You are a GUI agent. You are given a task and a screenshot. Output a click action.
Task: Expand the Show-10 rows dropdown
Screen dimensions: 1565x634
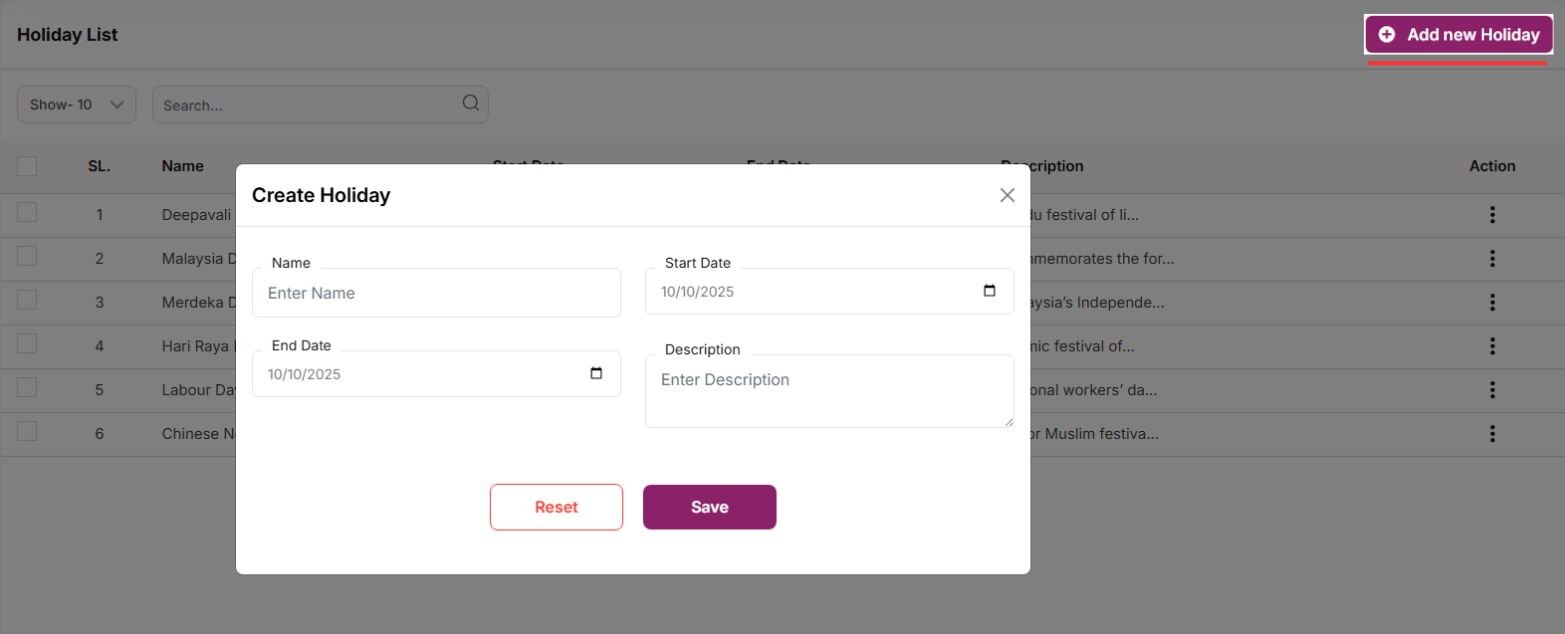click(76, 104)
